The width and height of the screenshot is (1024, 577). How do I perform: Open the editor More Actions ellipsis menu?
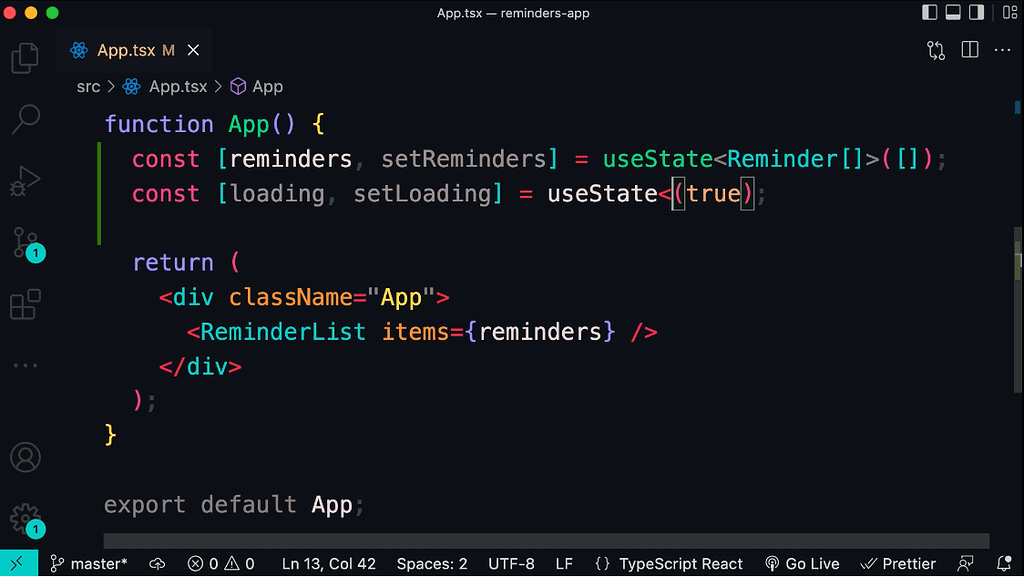(x=1003, y=49)
